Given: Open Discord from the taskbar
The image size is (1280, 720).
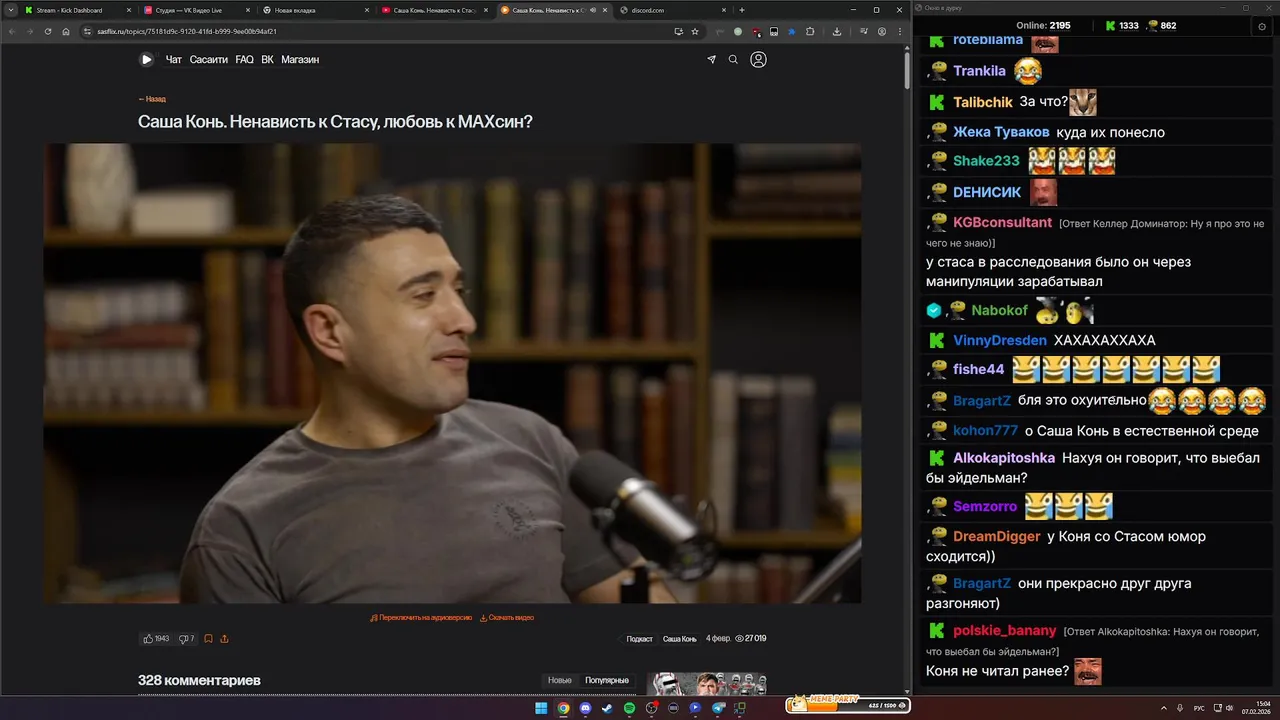Looking at the screenshot, I should 585,708.
